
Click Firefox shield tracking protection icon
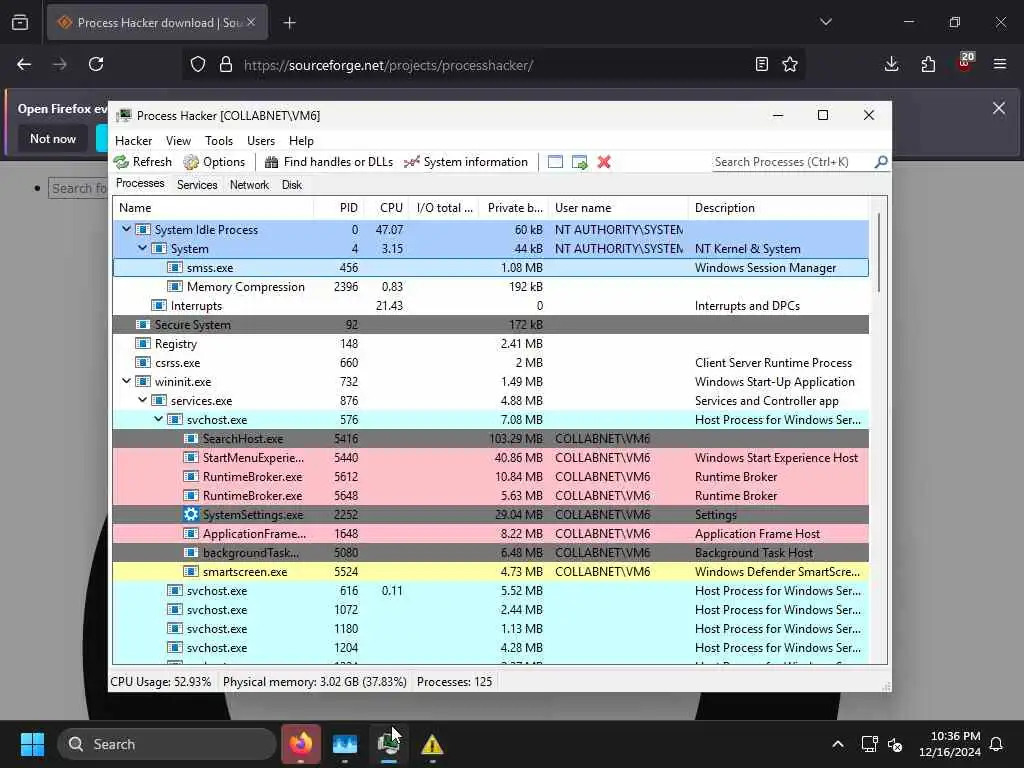(x=198, y=64)
